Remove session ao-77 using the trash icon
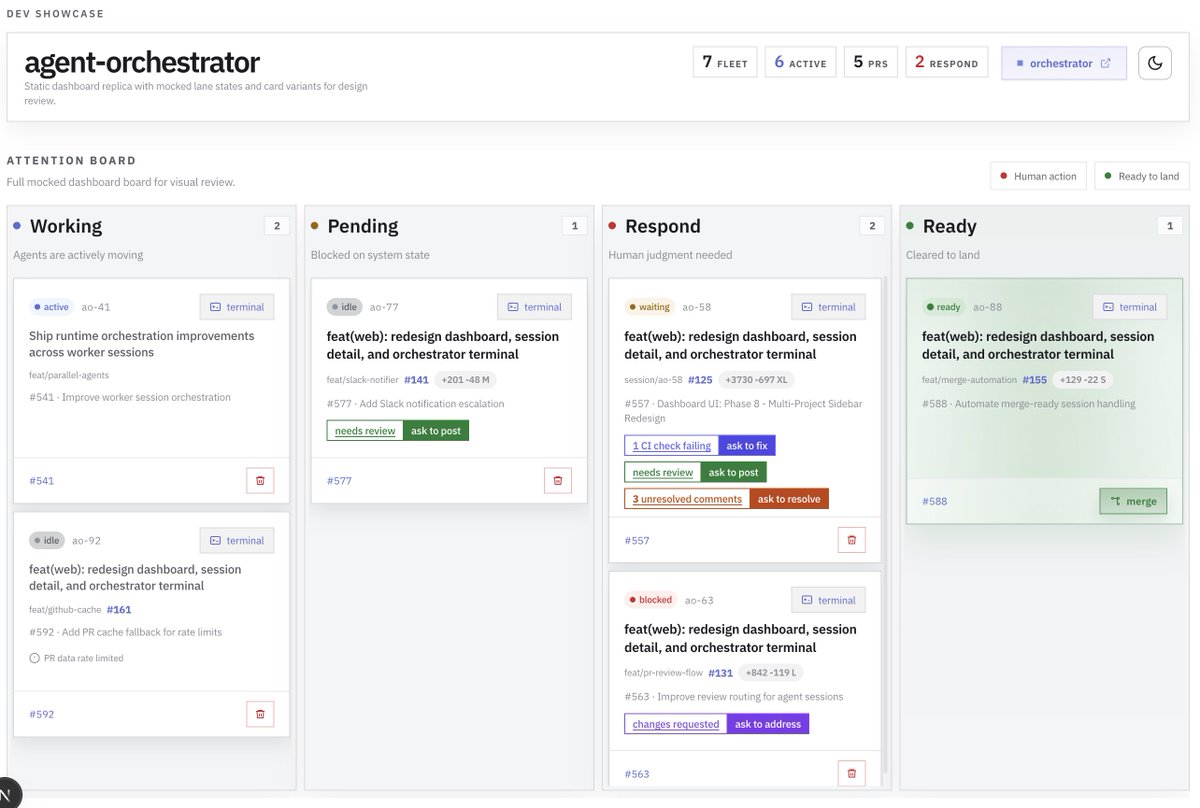1200x808 pixels. click(558, 480)
